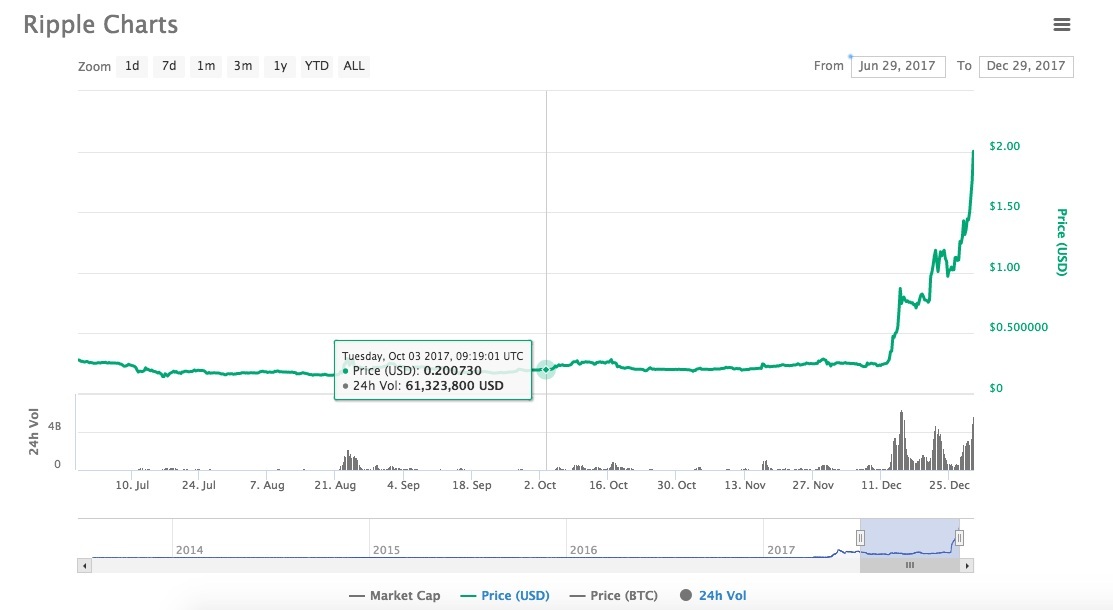Viewport: 1113px width, 610px height.
Task: Select the 1m zoom option
Action: (x=206, y=66)
